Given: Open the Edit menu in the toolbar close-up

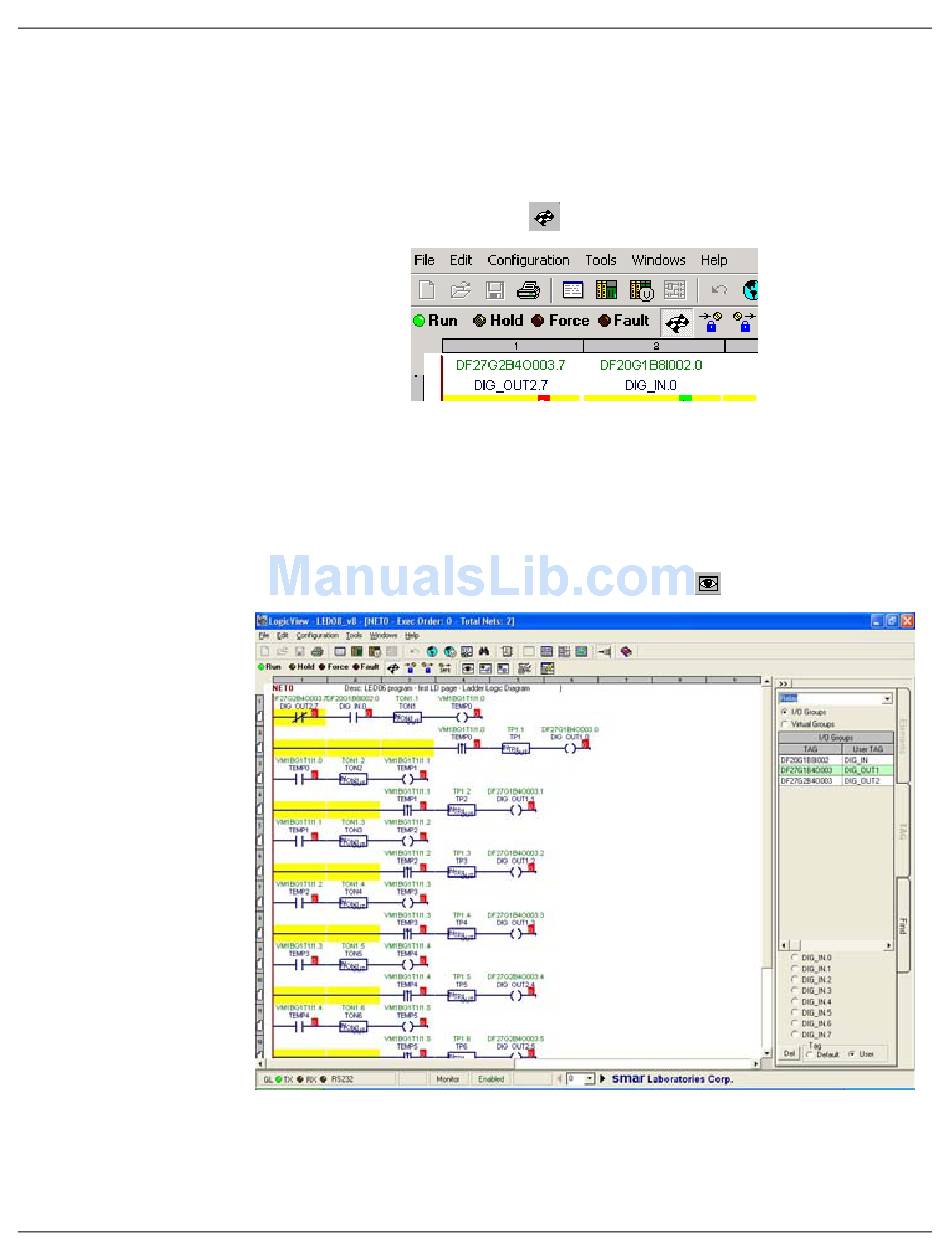Looking at the screenshot, I should click(461, 260).
